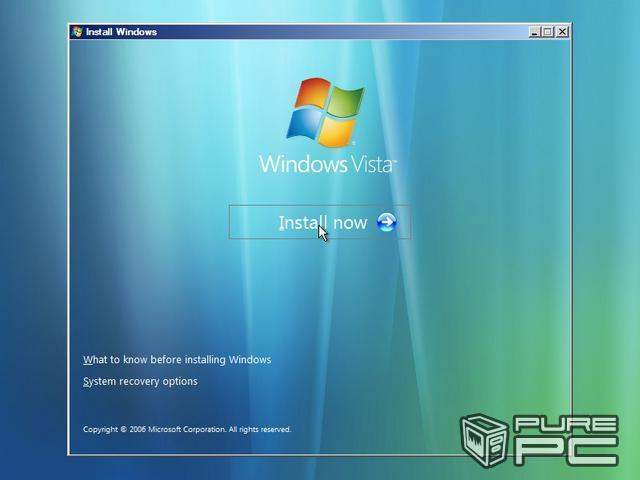Maximize the Install Windows window

click(548, 32)
